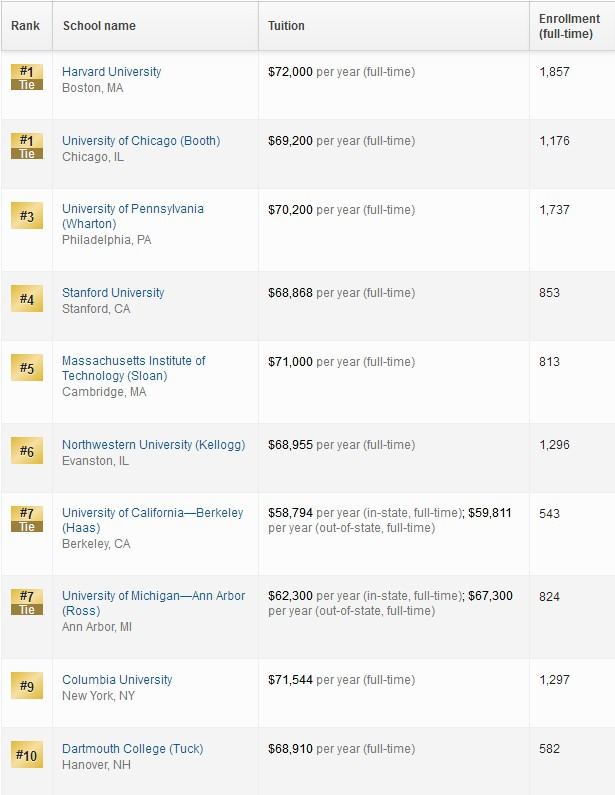Screen dimensions: 615x795
Task: Click the #10 rank badge for Dartmouth
Action: [x=27, y=755]
